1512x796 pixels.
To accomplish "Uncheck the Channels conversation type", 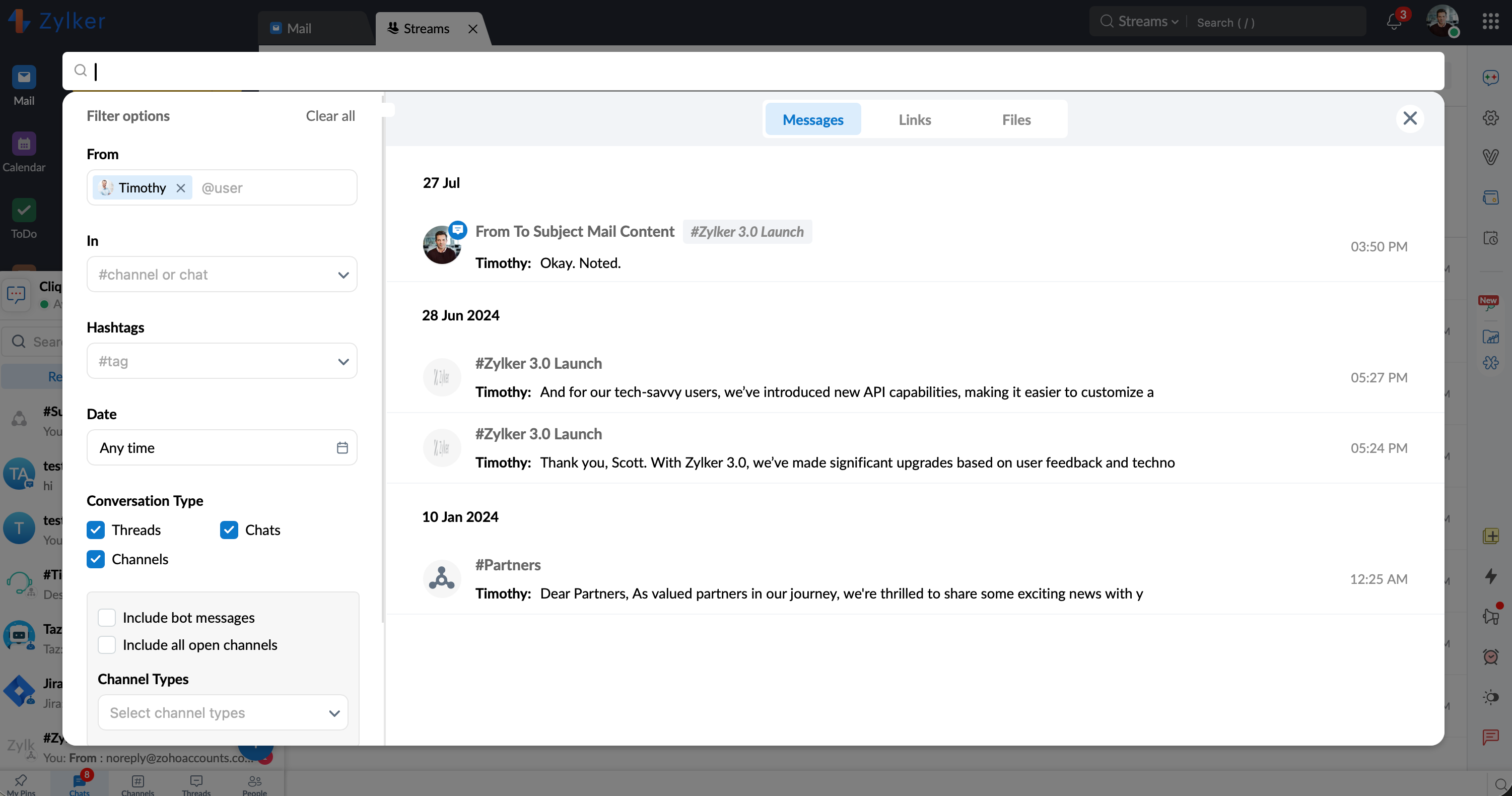I will pos(96,559).
